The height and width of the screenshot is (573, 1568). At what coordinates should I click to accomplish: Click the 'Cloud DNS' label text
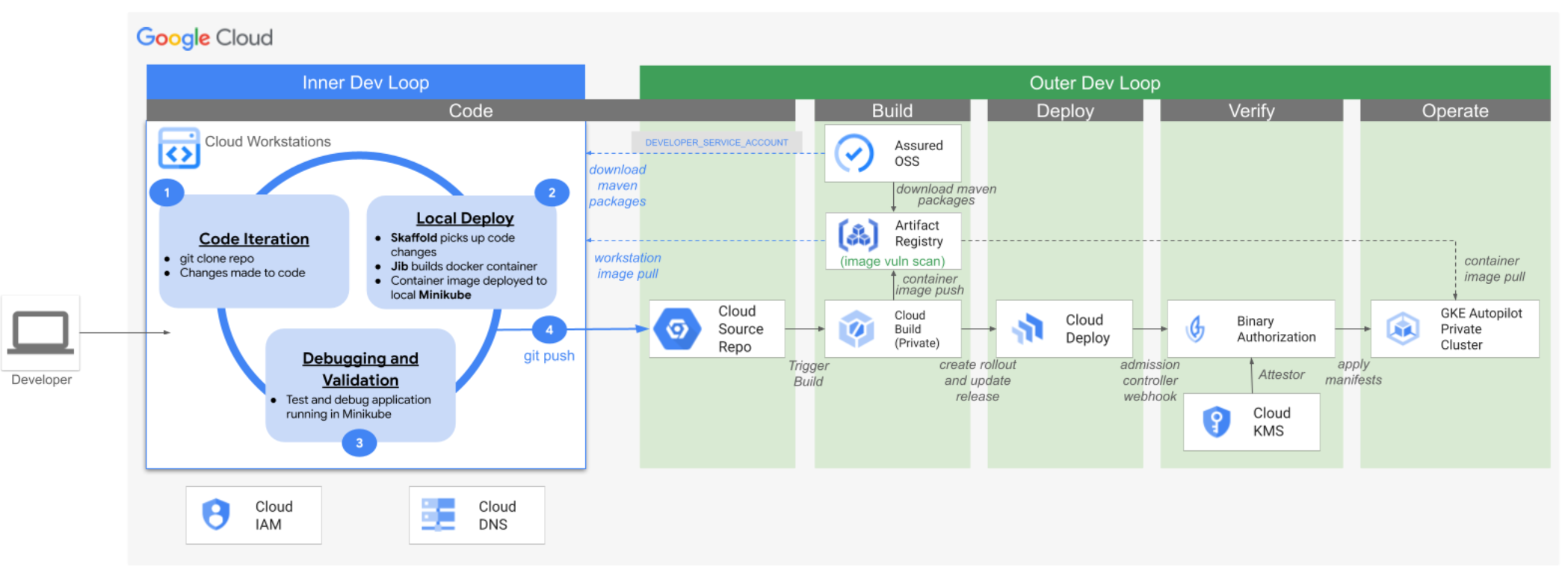pyautogui.click(x=497, y=515)
